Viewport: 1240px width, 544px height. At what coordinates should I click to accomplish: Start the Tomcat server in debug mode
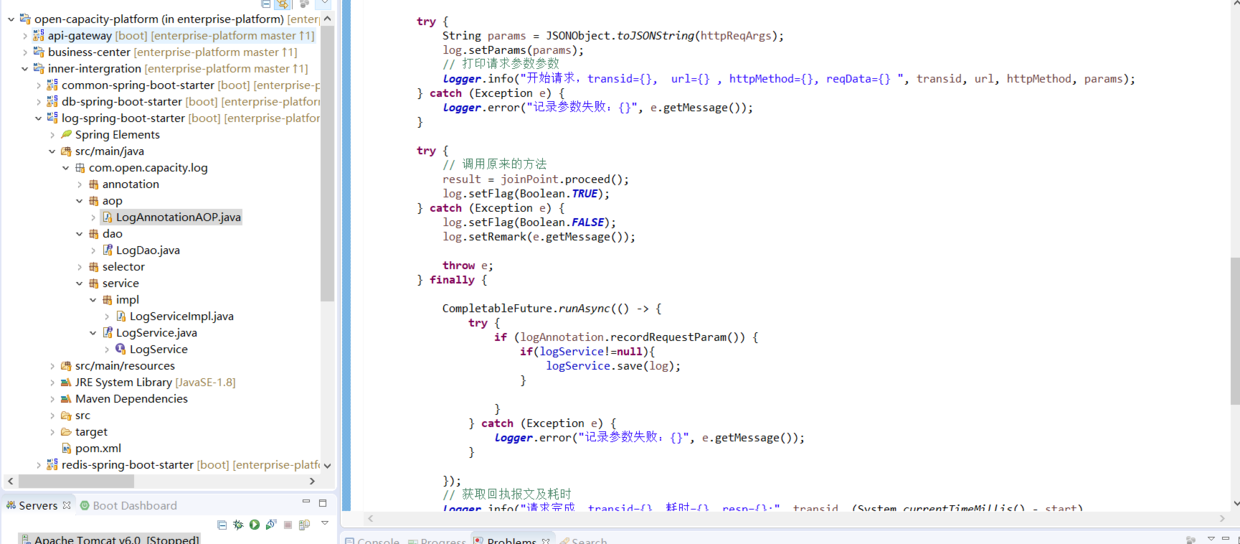(238, 524)
